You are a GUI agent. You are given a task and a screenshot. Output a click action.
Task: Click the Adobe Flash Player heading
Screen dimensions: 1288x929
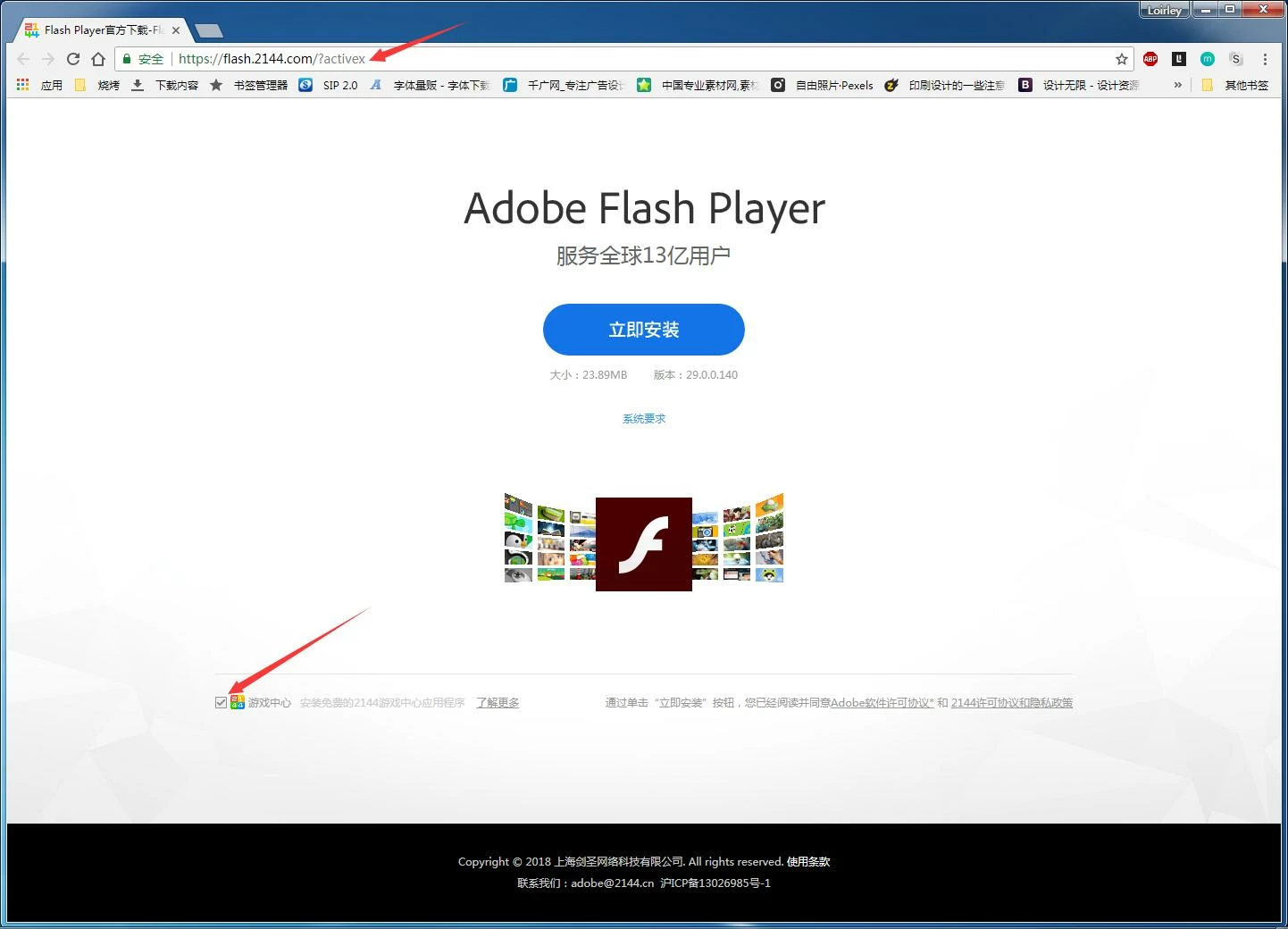644,209
